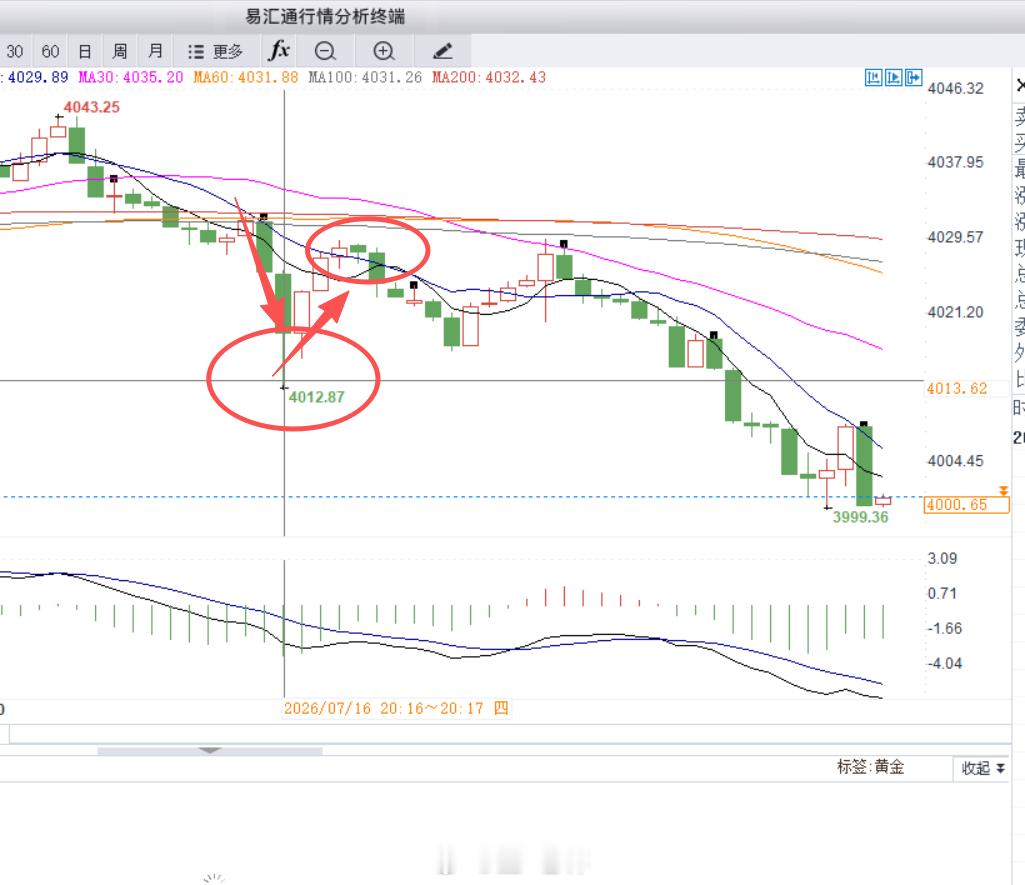Switch to the 60 minute period

(50, 52)
